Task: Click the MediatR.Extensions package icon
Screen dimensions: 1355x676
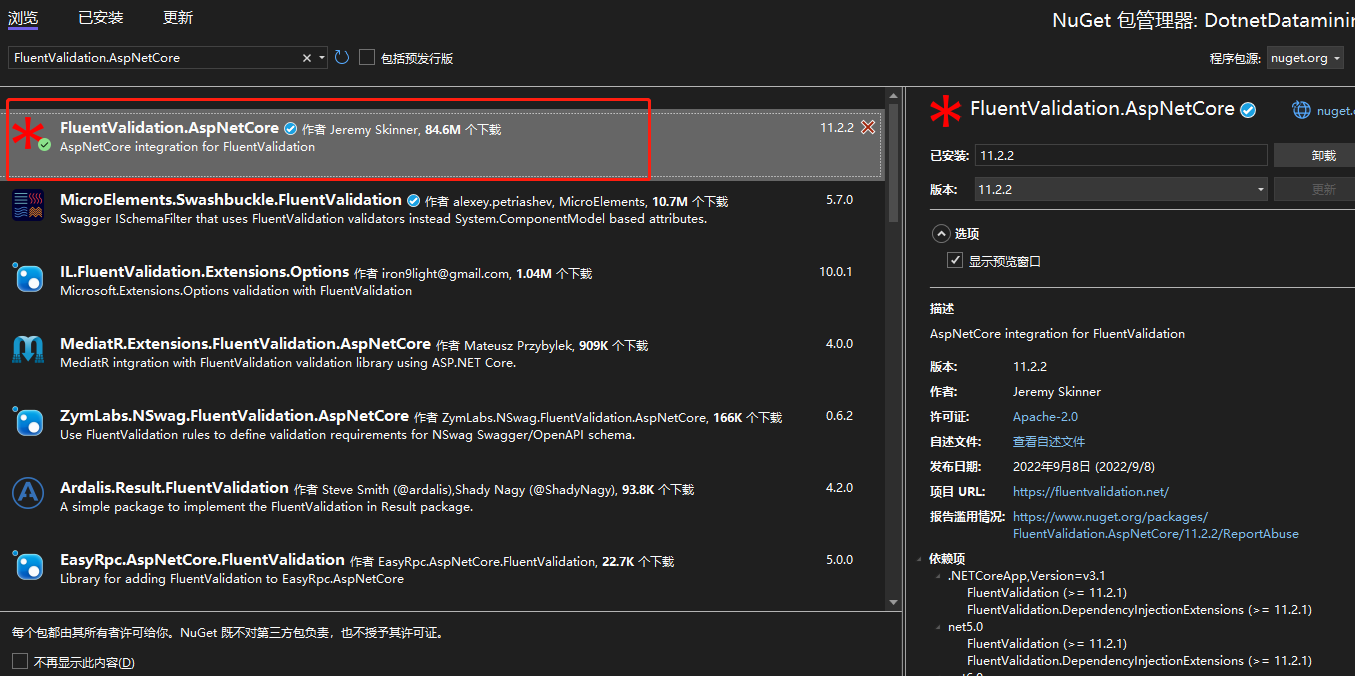Action: coord(28,349)
